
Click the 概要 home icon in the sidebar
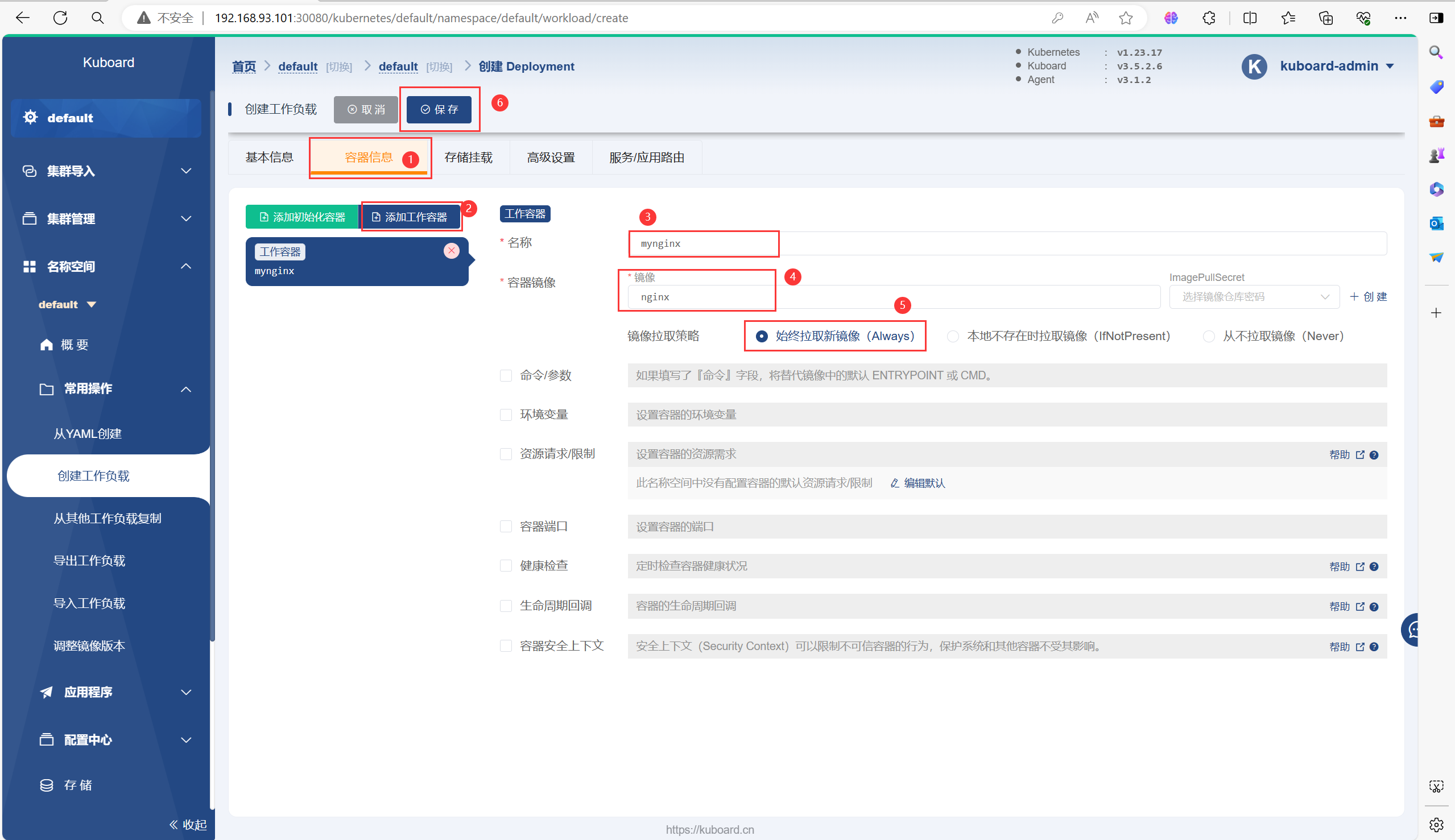tap(46, 345)
